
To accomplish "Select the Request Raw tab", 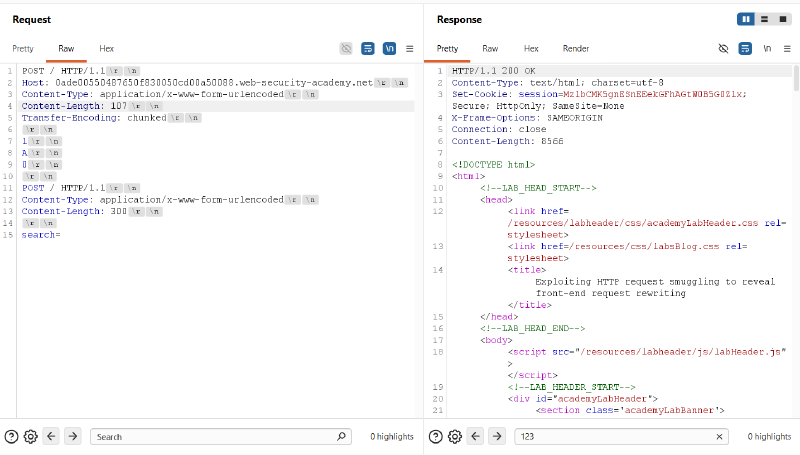I will click(66, 48).
